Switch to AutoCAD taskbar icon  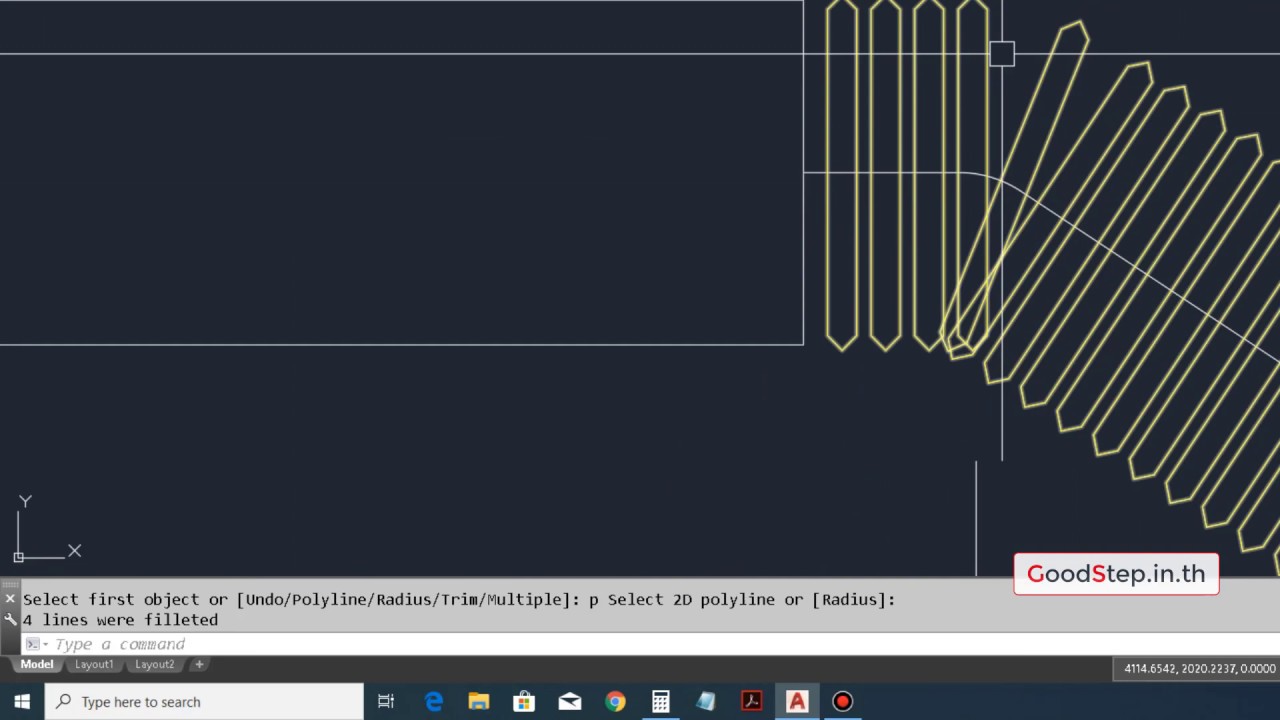point(797,702)
